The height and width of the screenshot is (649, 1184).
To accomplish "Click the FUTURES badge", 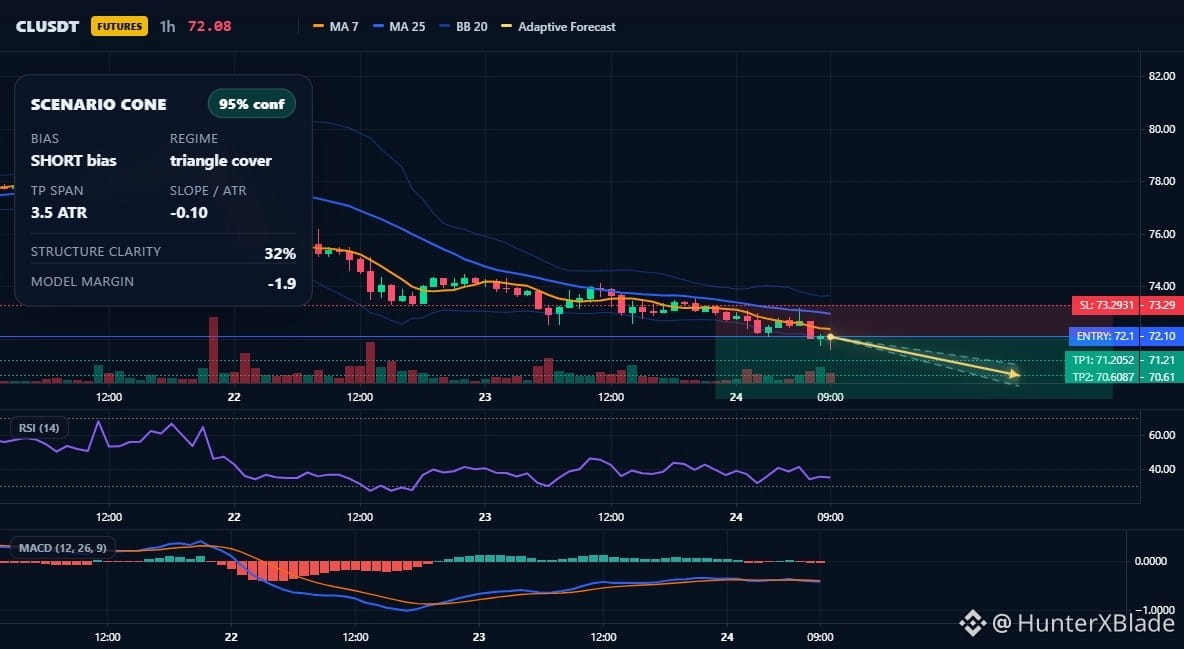I will click(x=119, y=26).
